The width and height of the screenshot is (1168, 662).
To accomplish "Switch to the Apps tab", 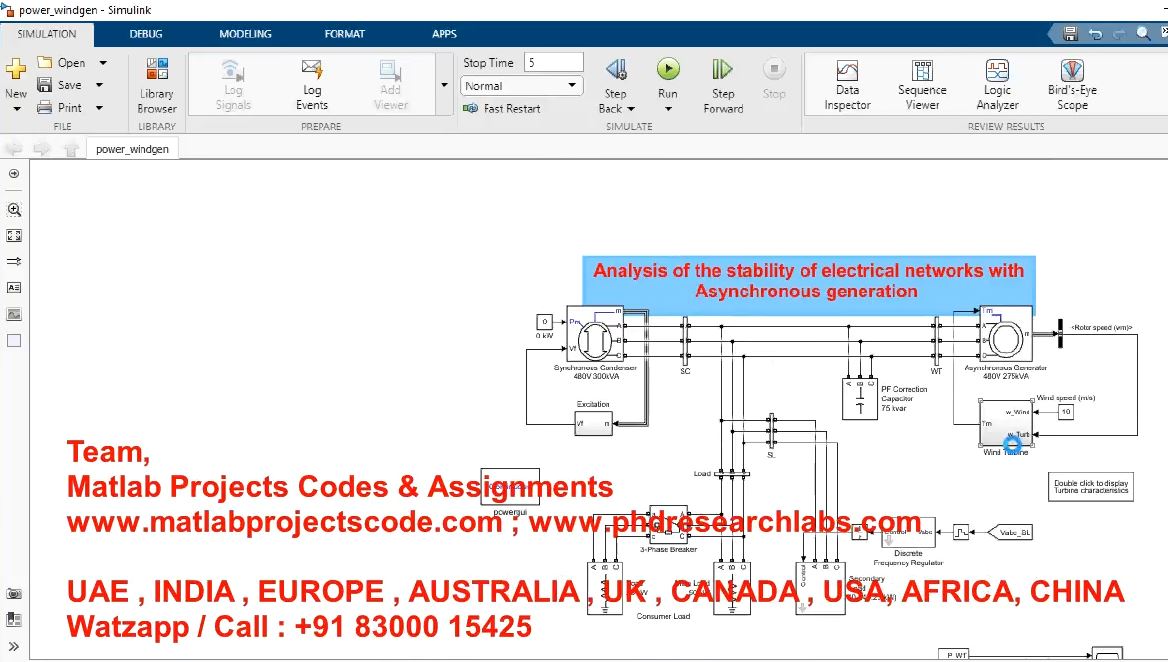I will 444,34.
